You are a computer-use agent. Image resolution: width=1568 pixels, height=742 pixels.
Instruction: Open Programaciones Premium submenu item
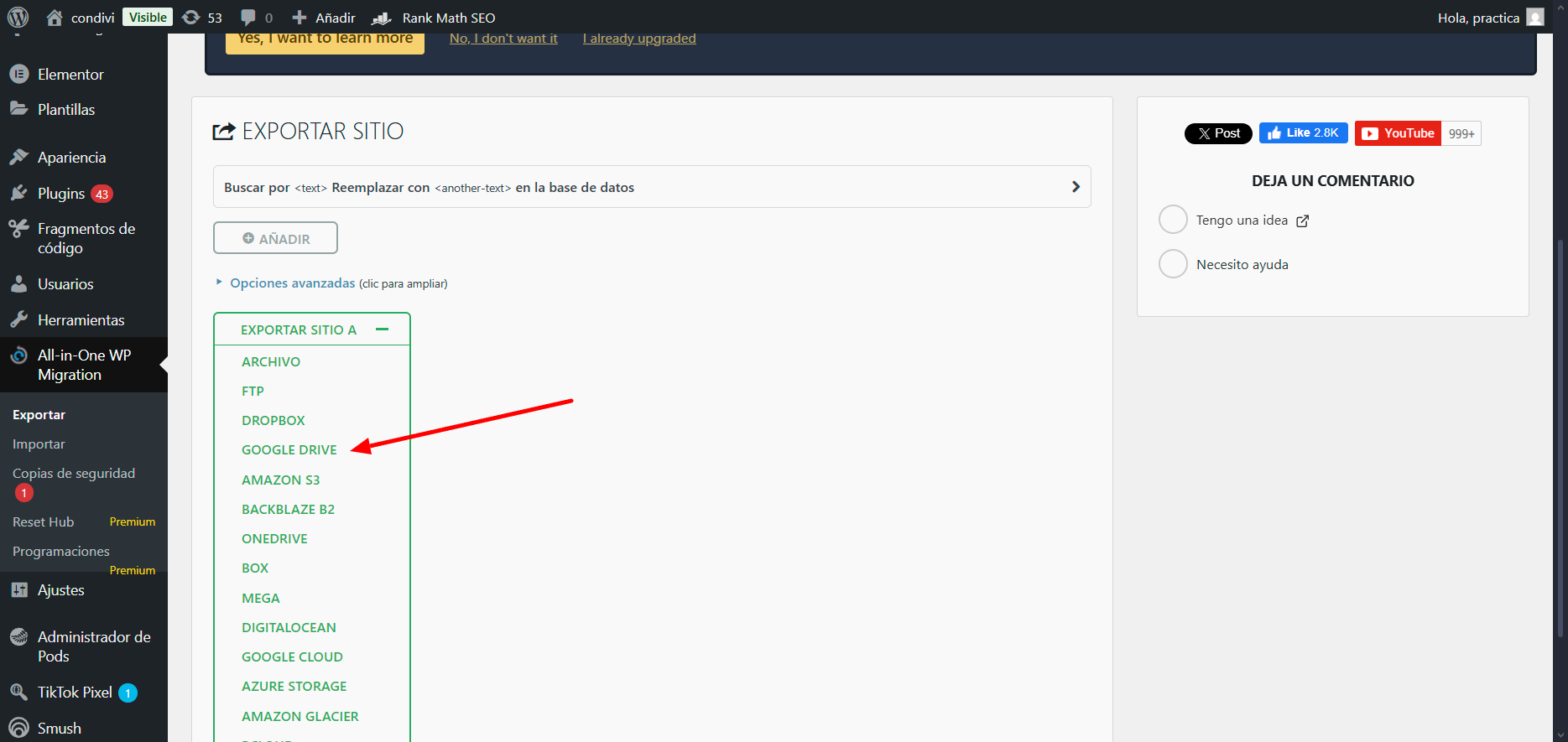tap(84, 559)
